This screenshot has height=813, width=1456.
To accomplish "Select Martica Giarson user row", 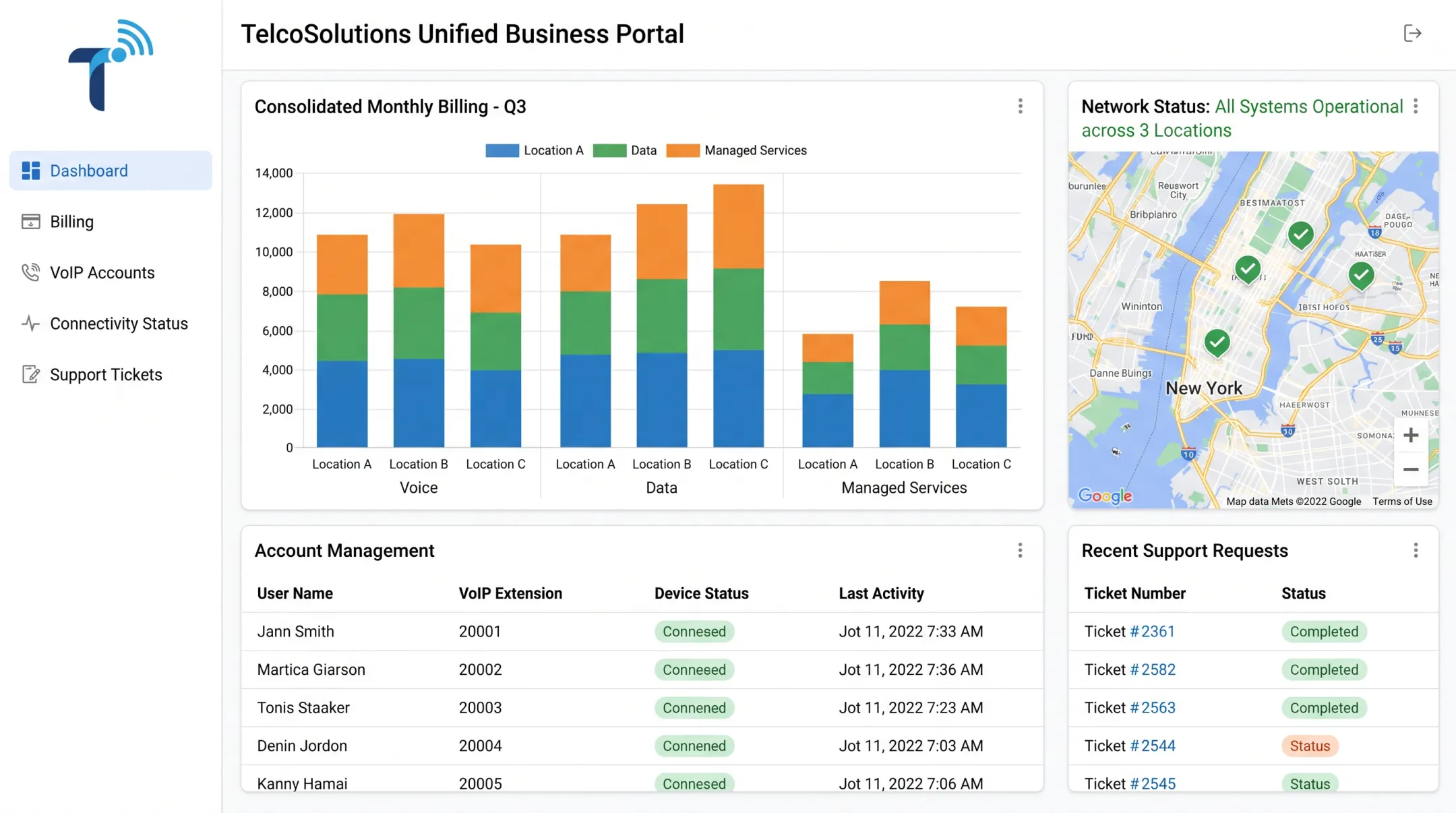I will 642,669.
